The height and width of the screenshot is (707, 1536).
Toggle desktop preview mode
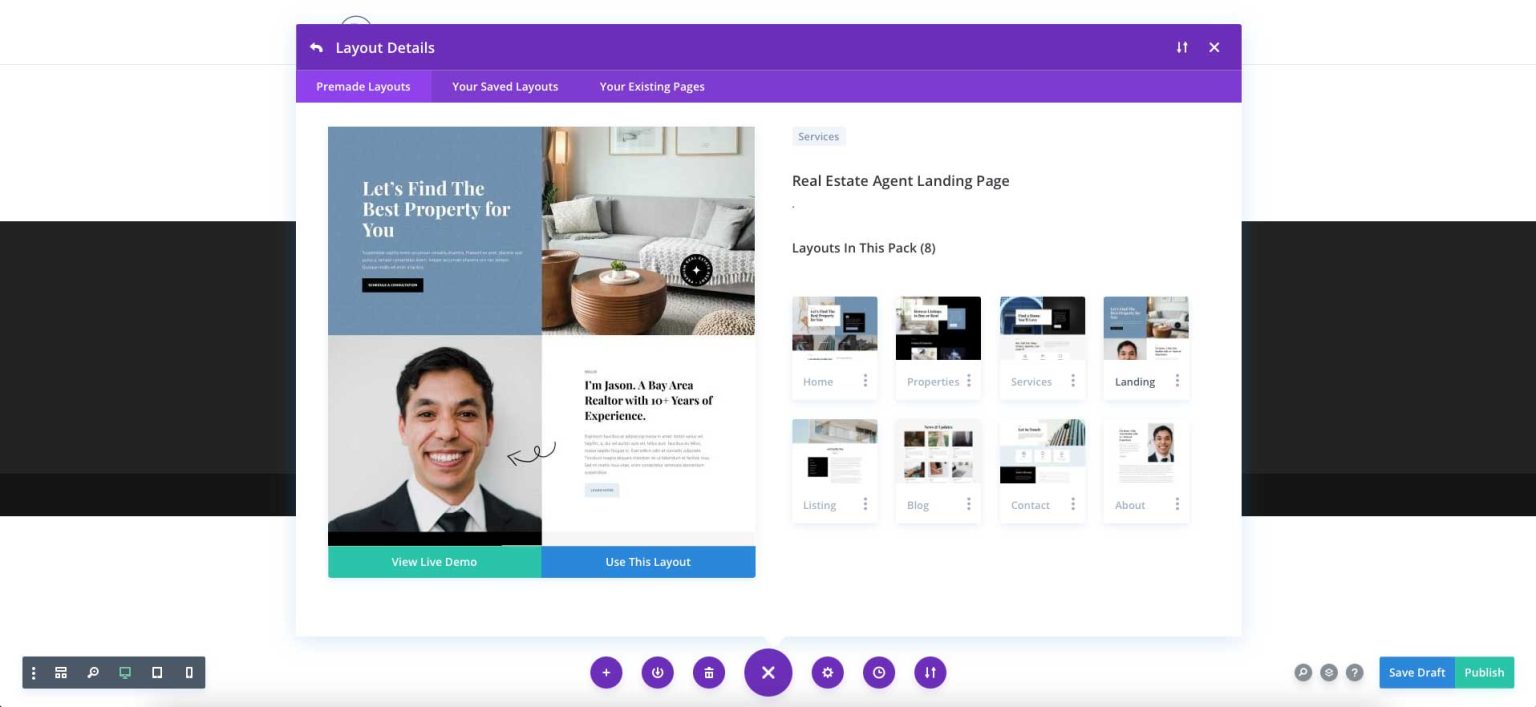coord(125,672)
